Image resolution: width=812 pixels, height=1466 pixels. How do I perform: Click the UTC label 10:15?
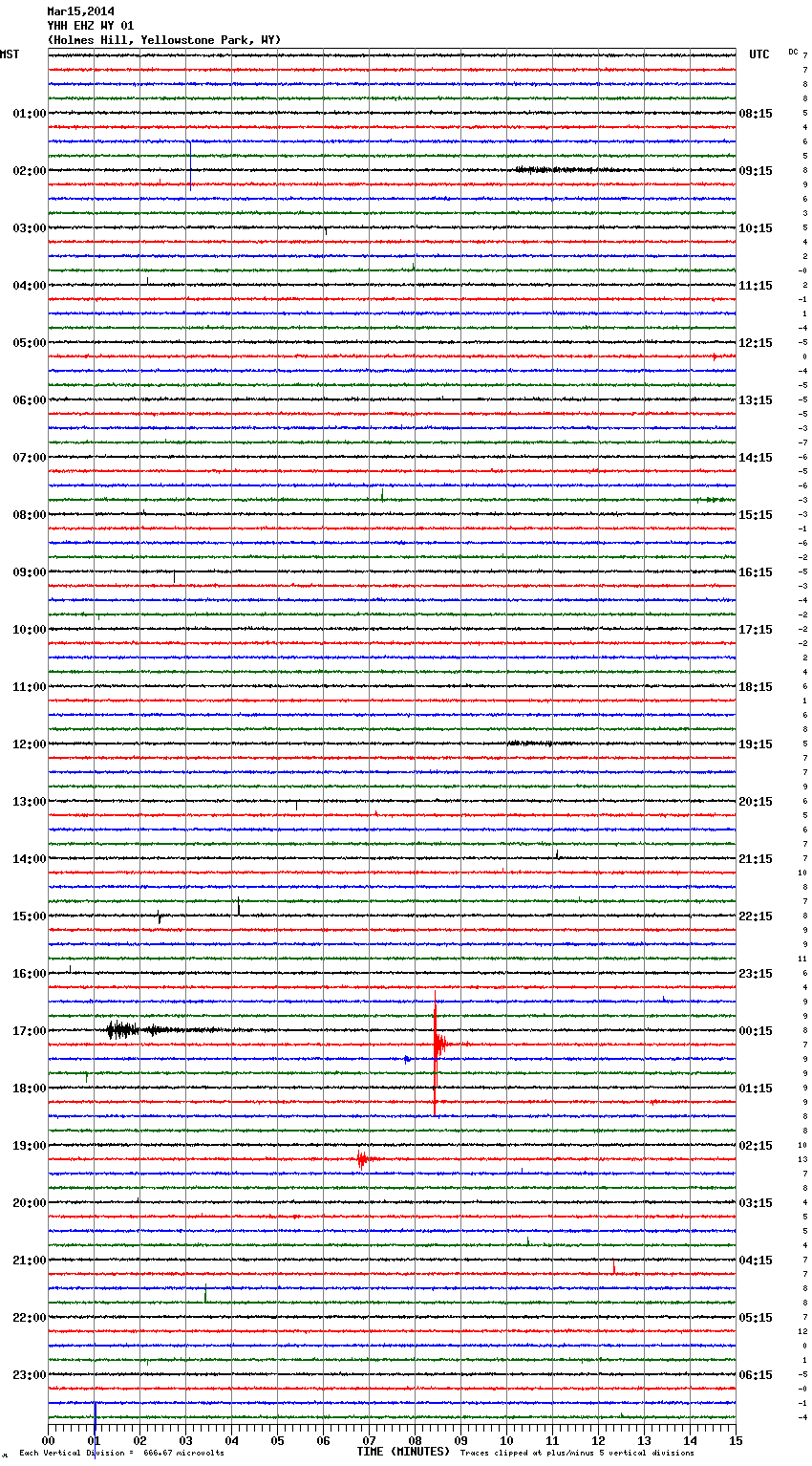click(x=756, y=228)
